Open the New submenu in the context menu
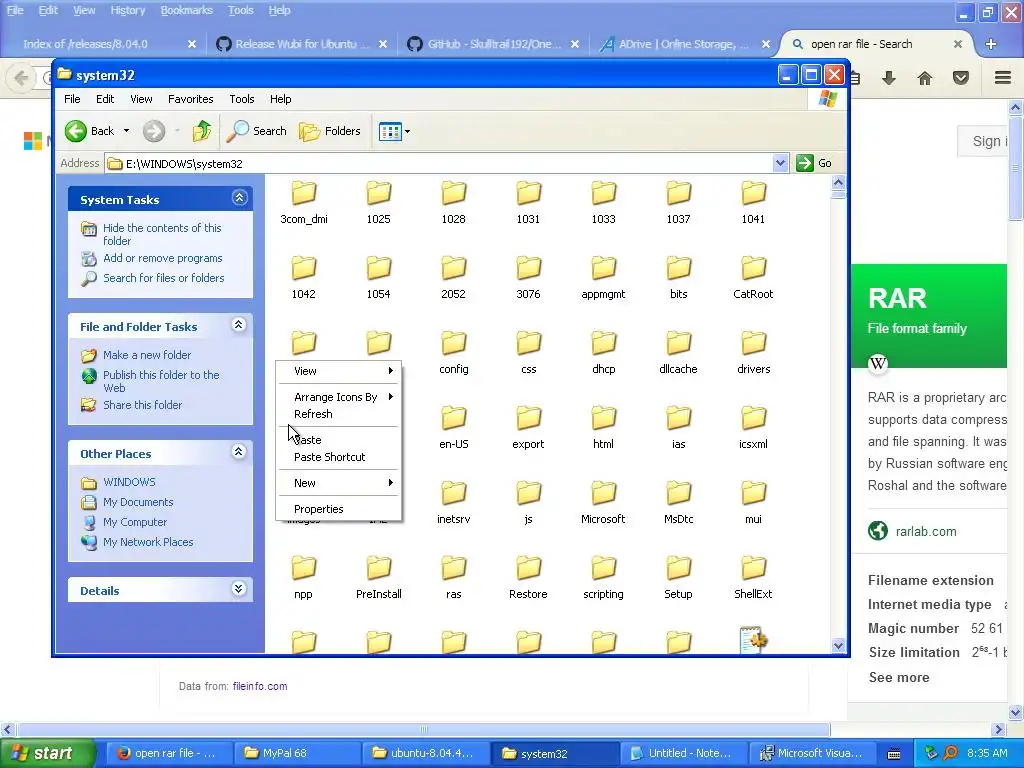 pyautogui.click(x=338, y=483)
